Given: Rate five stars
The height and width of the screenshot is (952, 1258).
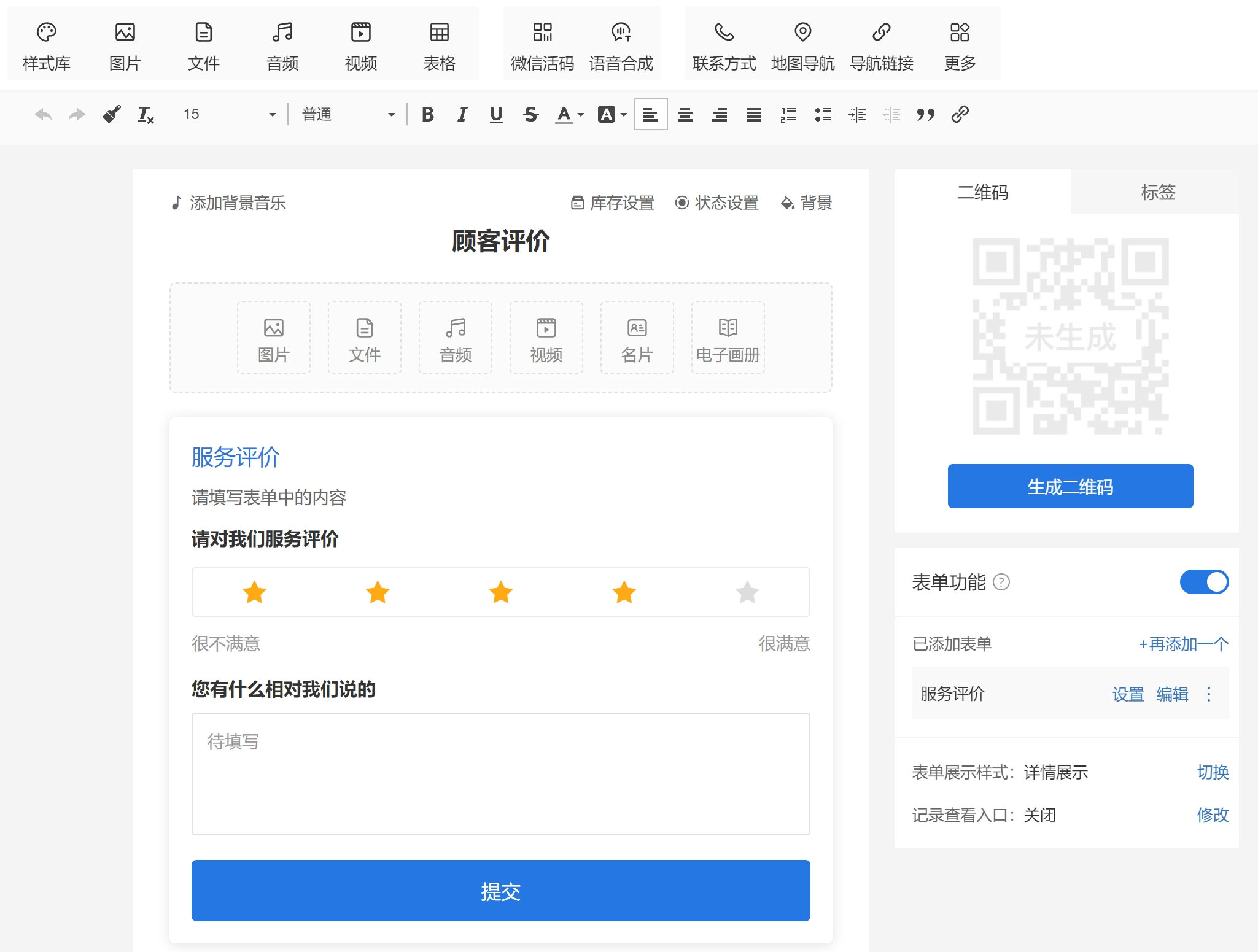Looking at the screenshot, I should tap(747, 592).
